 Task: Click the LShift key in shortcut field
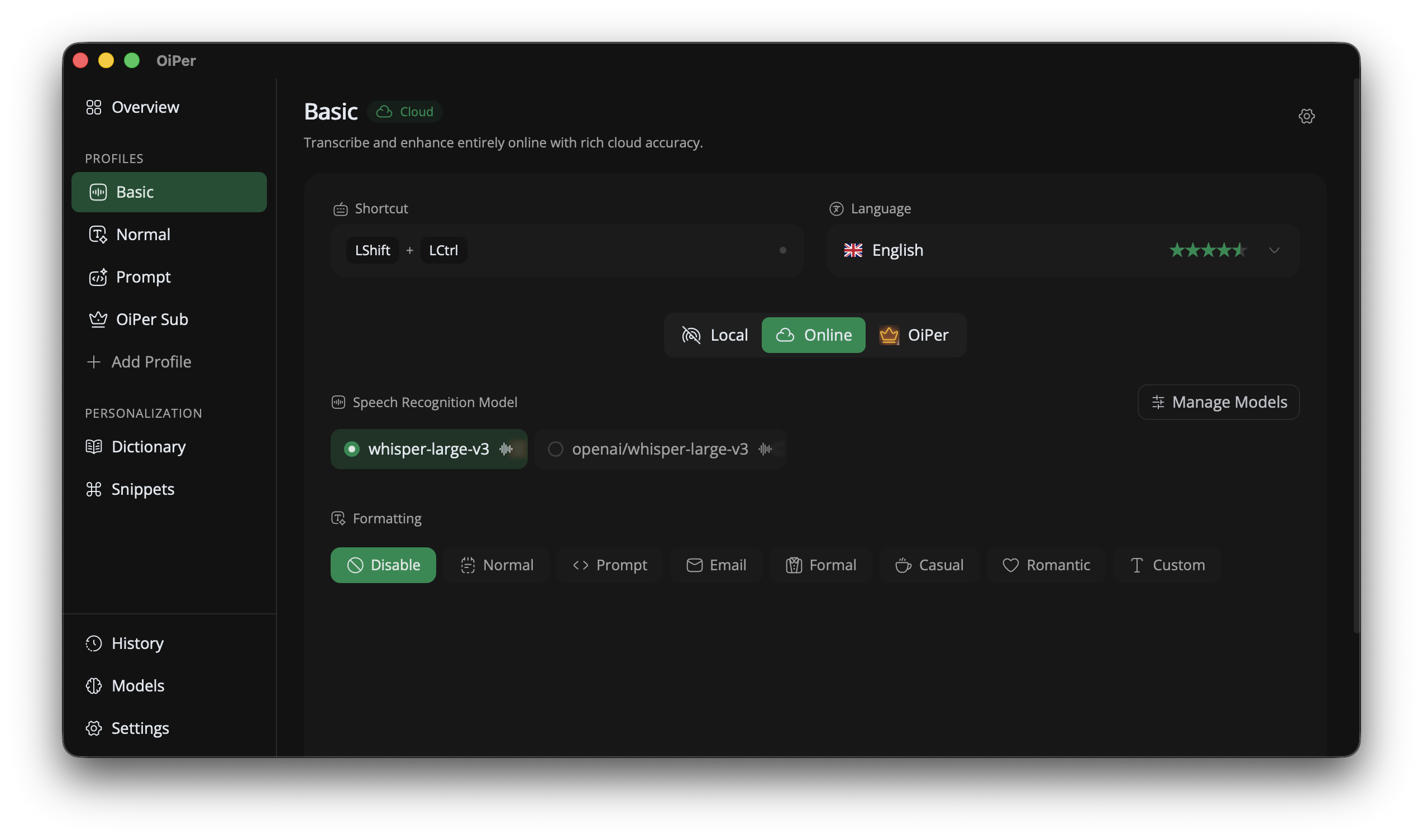pos(373,250)
